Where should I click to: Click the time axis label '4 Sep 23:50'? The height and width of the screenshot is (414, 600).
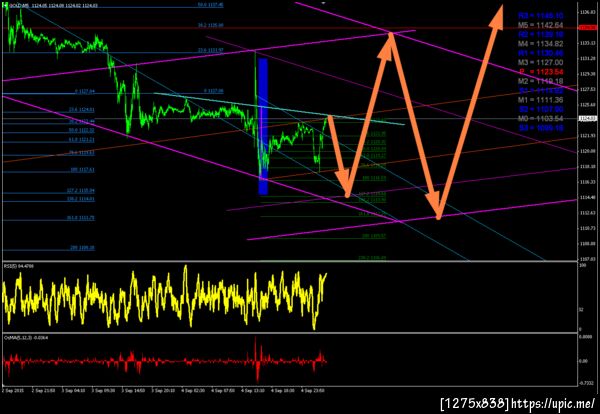[312, 391]
